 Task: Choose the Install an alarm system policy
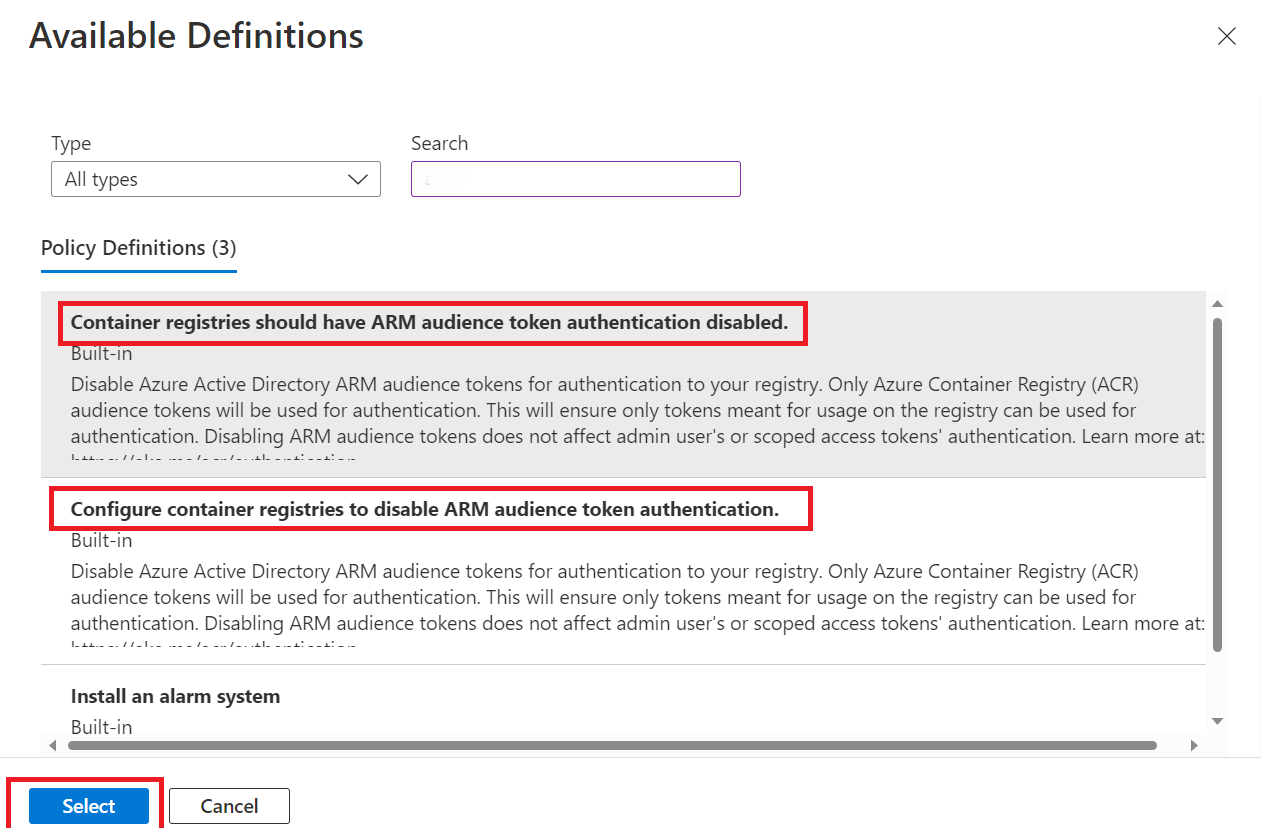pyautogui.click(x=175, y=696)
